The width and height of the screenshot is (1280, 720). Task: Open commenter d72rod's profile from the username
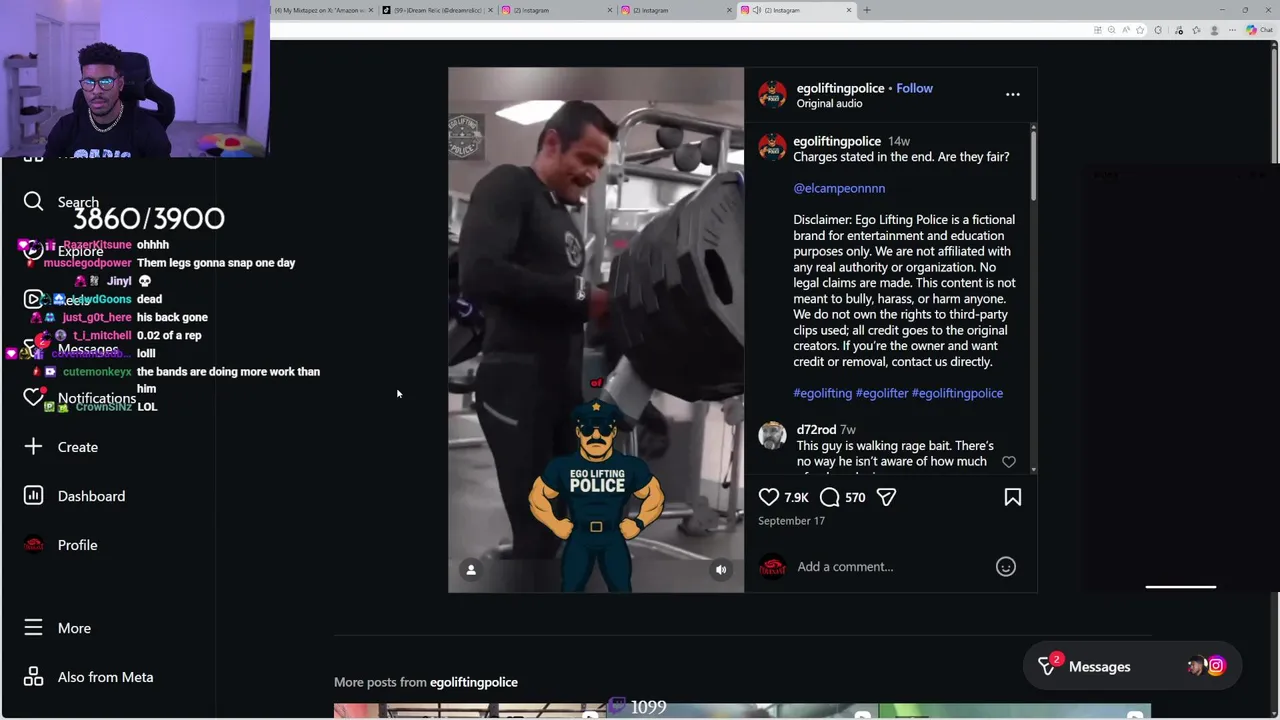point(816,430)
